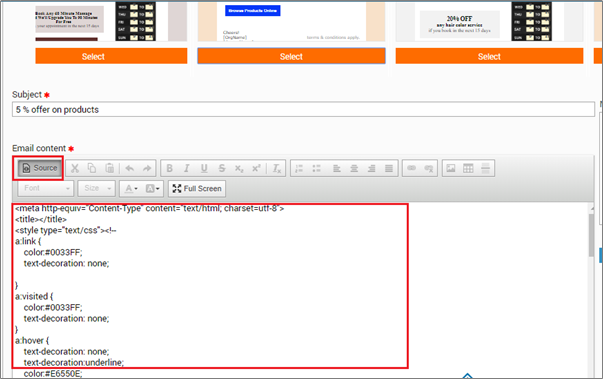Screen dimensions: 603x379
Task: Click the '<title></title>' code line
Action: click(x=41, y=219)
